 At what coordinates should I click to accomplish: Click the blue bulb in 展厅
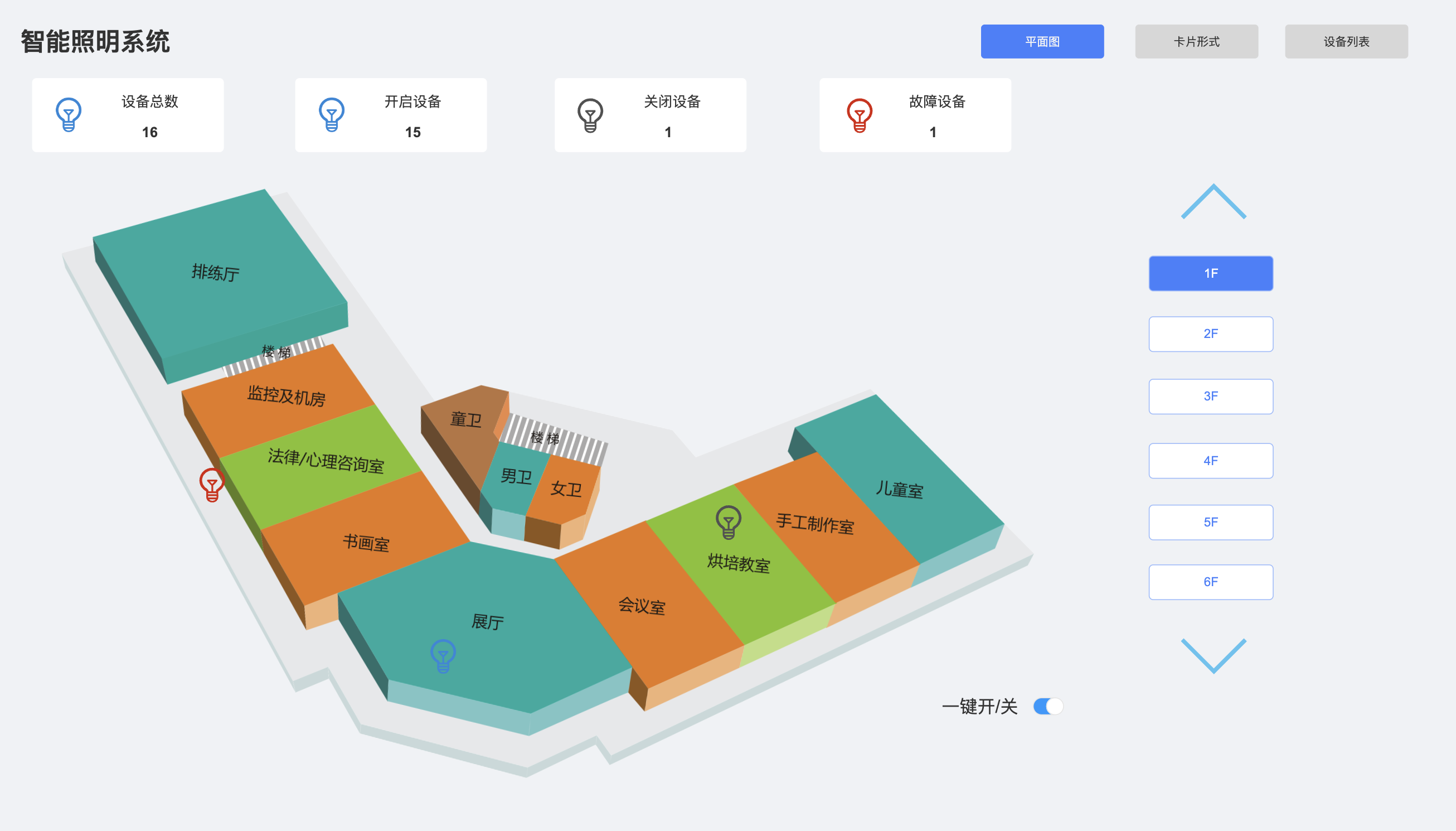point(443,655)
